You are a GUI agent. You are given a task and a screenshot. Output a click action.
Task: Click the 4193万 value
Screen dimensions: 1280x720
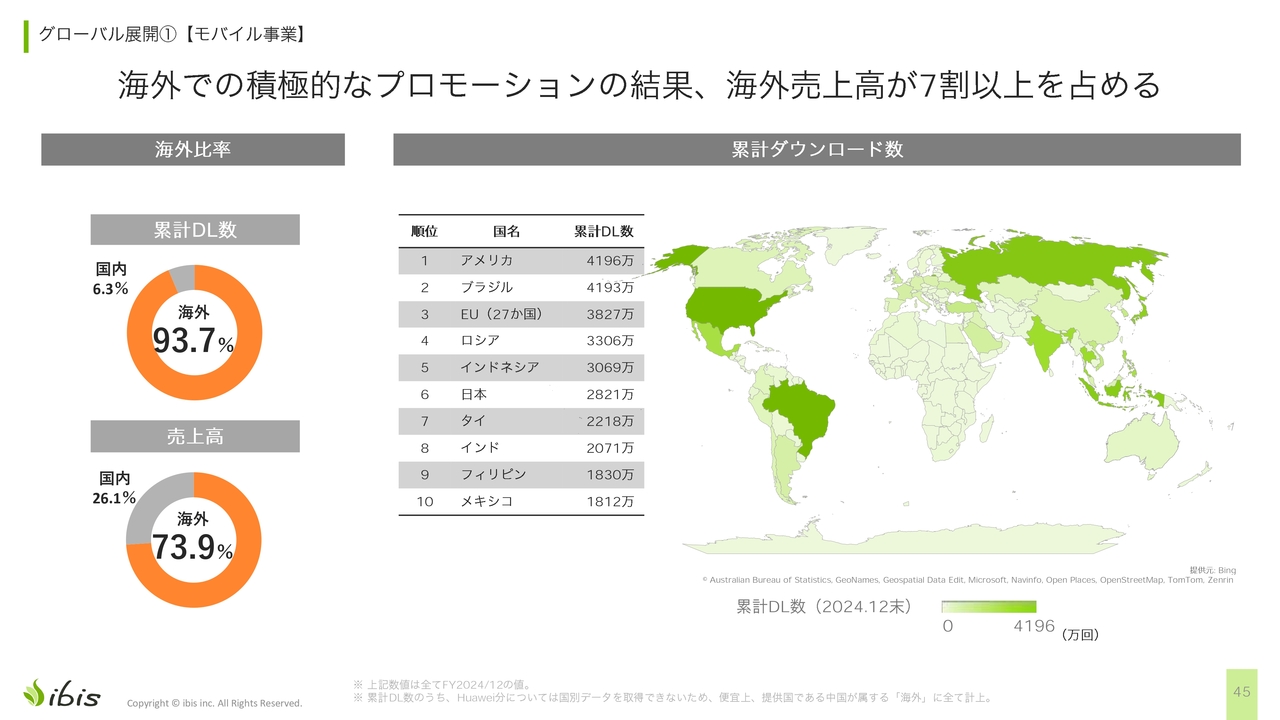pyautogui.click(x=610, y=288)
